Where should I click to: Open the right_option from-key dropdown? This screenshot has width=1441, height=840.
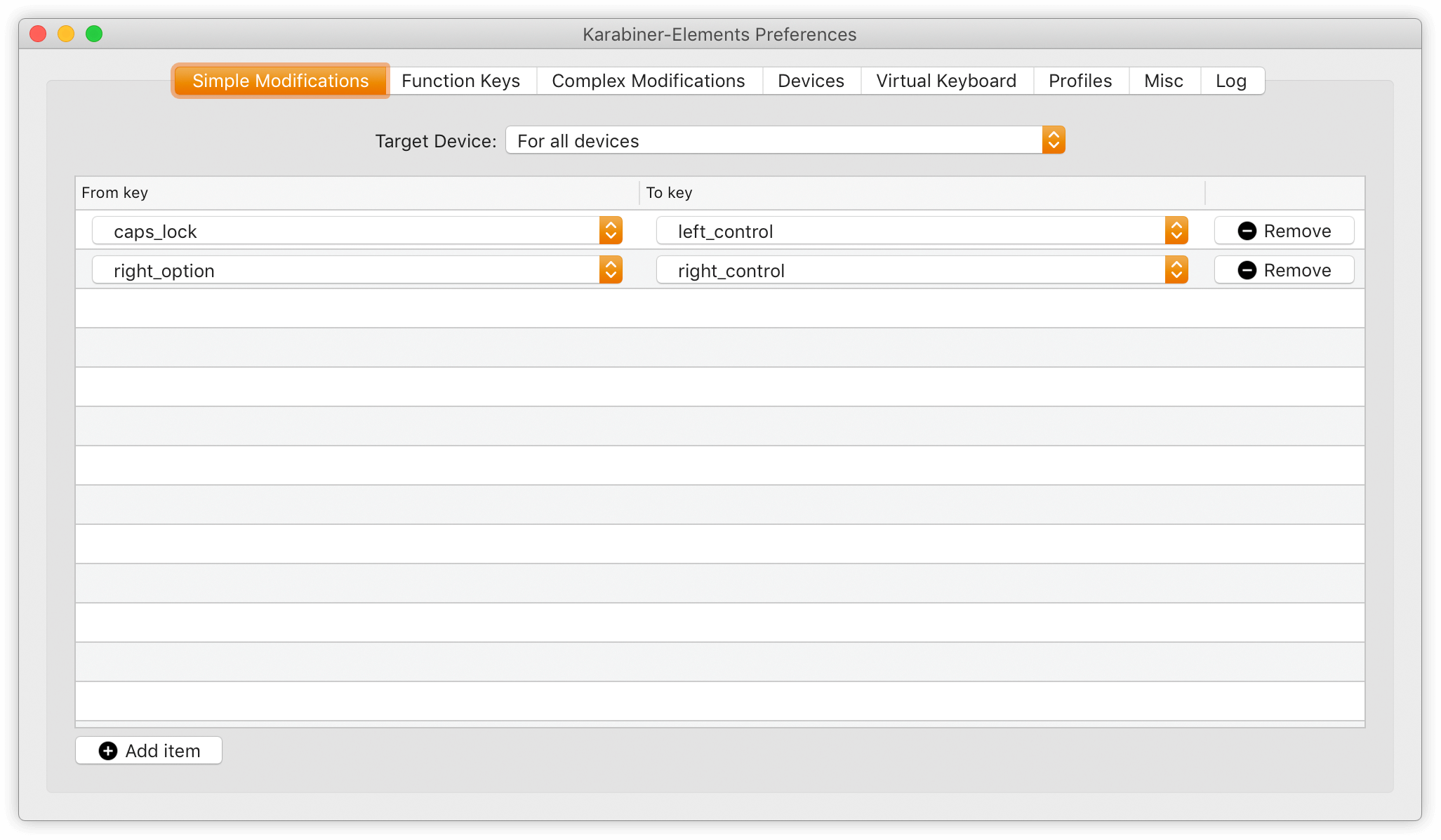(357, 270)
